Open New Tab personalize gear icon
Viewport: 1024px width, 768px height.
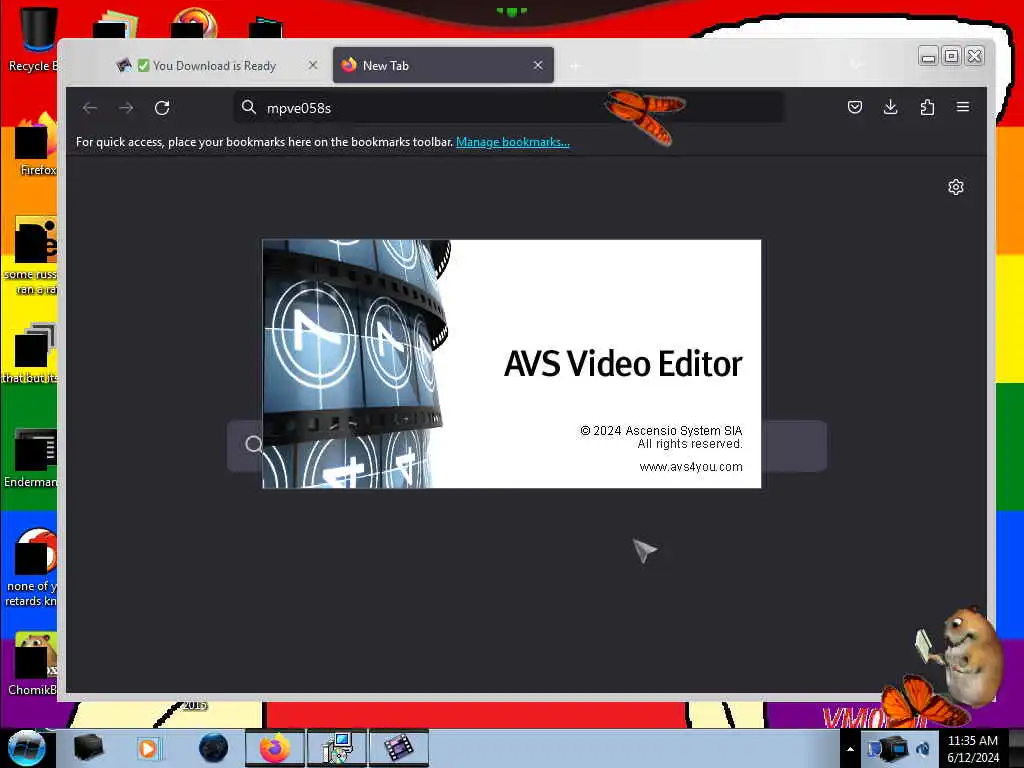955,187
